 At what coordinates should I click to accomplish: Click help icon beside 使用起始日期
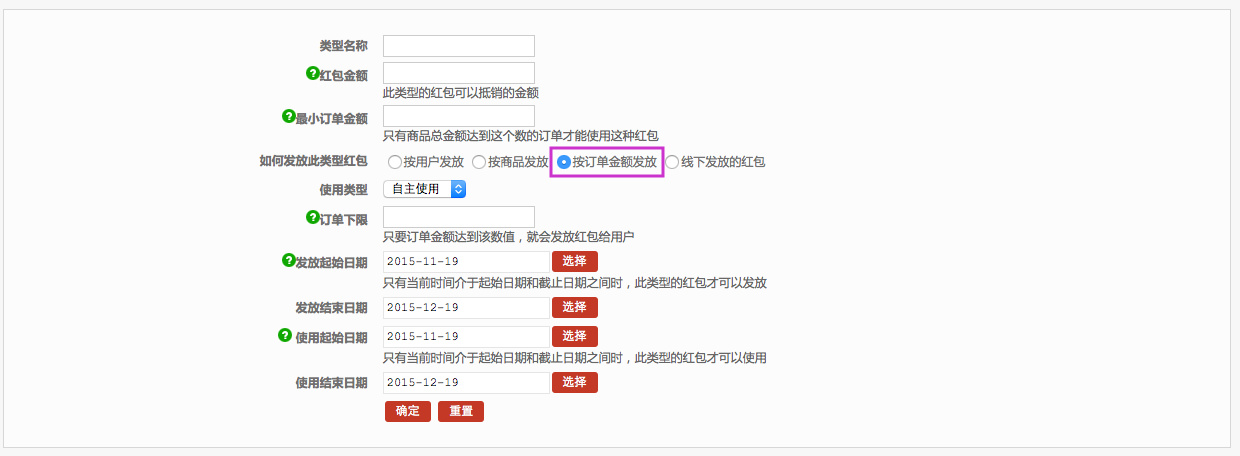pos(285,336)
